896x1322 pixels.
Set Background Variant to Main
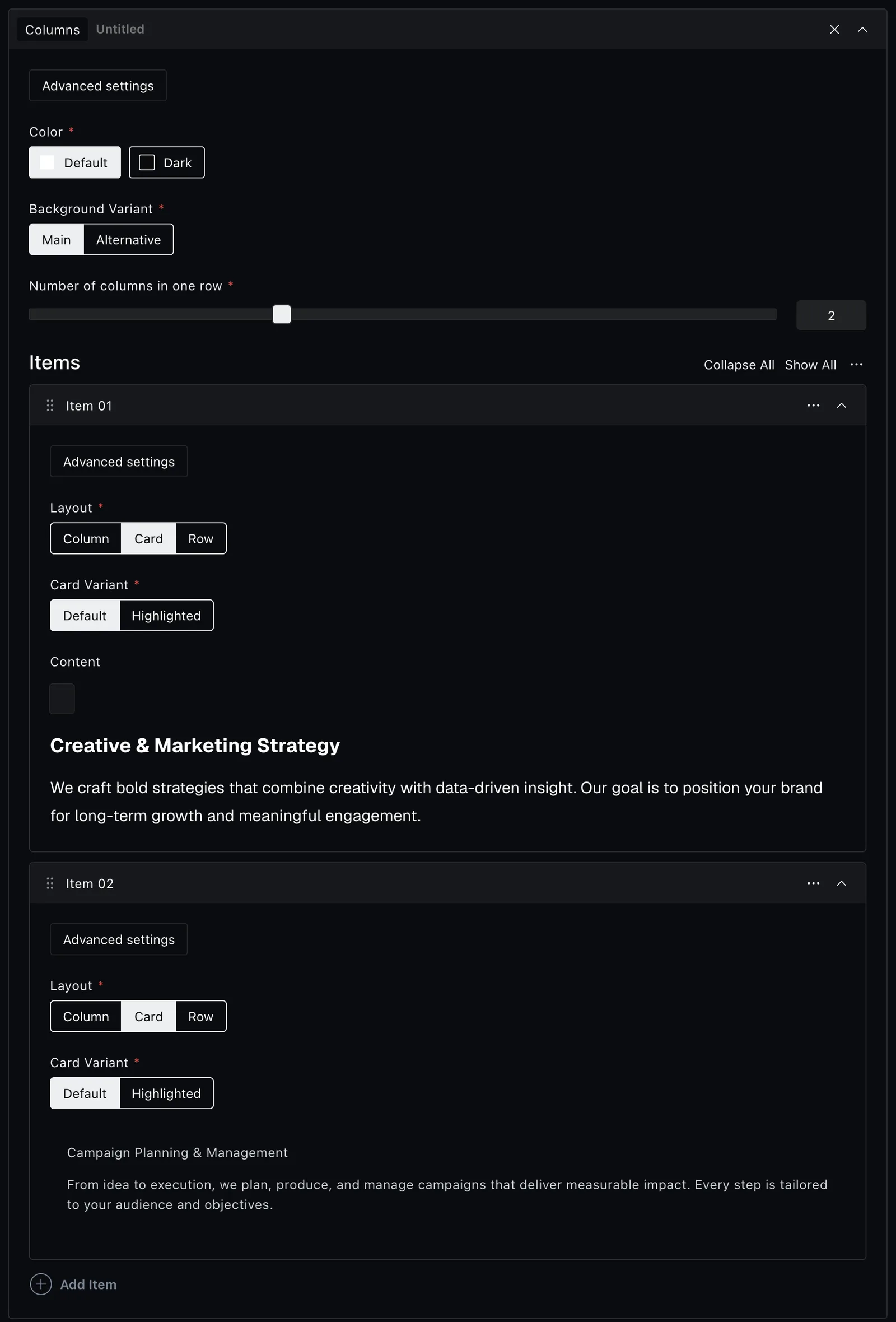(57, 240)
